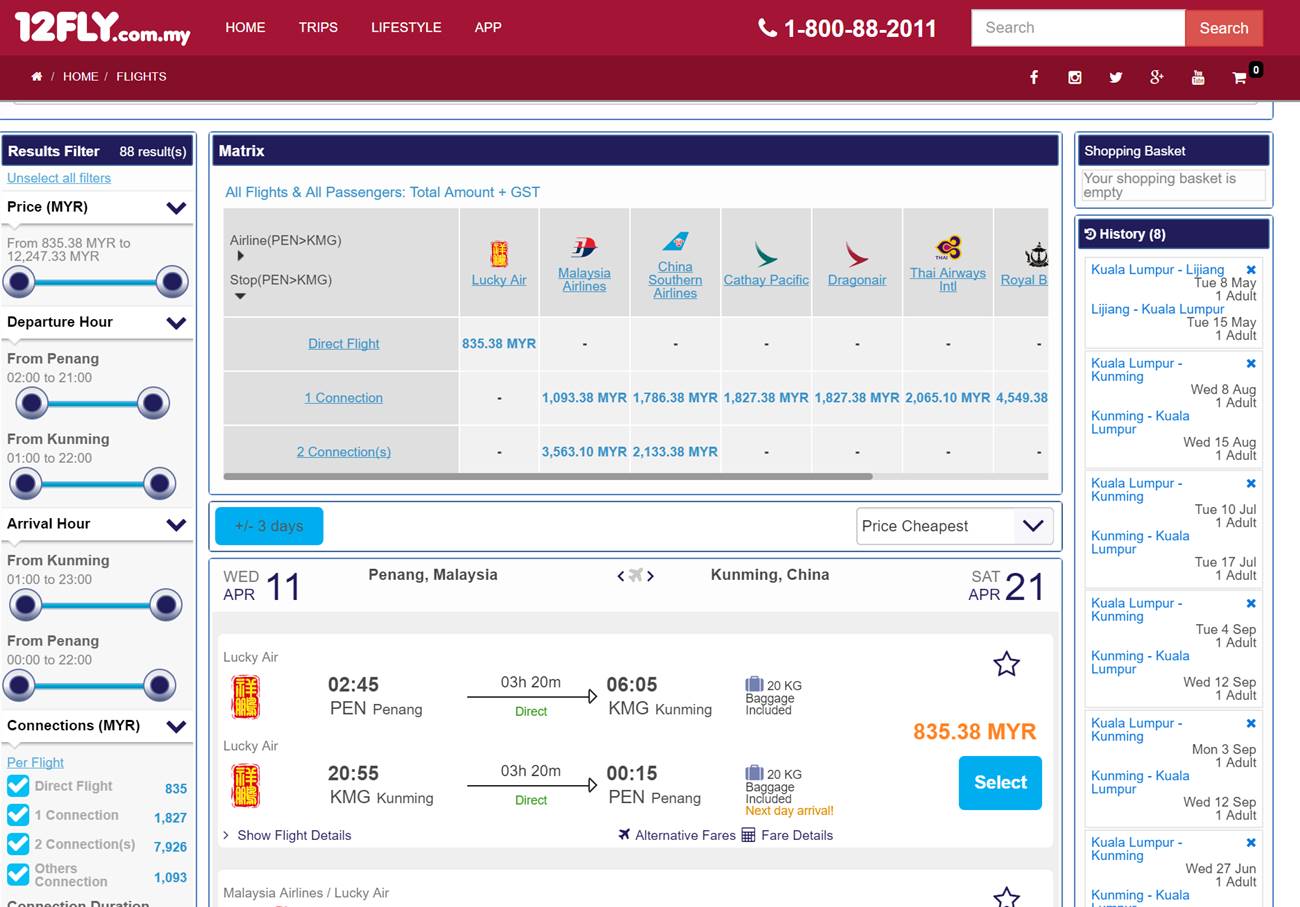Screen dimensions: 1300x907
Task: Click the Per Flight link
Action: [35, 762]
